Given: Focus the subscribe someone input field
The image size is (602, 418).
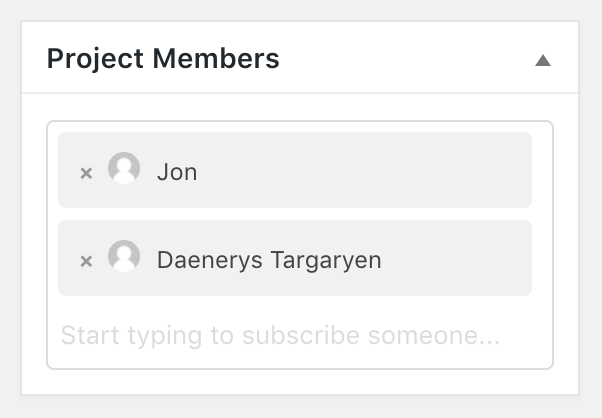Looking at the screenshot, I should [x=280, y=335].
